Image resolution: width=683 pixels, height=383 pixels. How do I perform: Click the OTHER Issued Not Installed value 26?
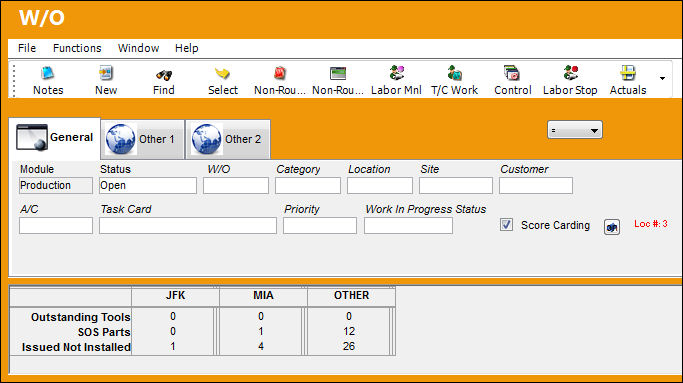click(x=348, y=346)
